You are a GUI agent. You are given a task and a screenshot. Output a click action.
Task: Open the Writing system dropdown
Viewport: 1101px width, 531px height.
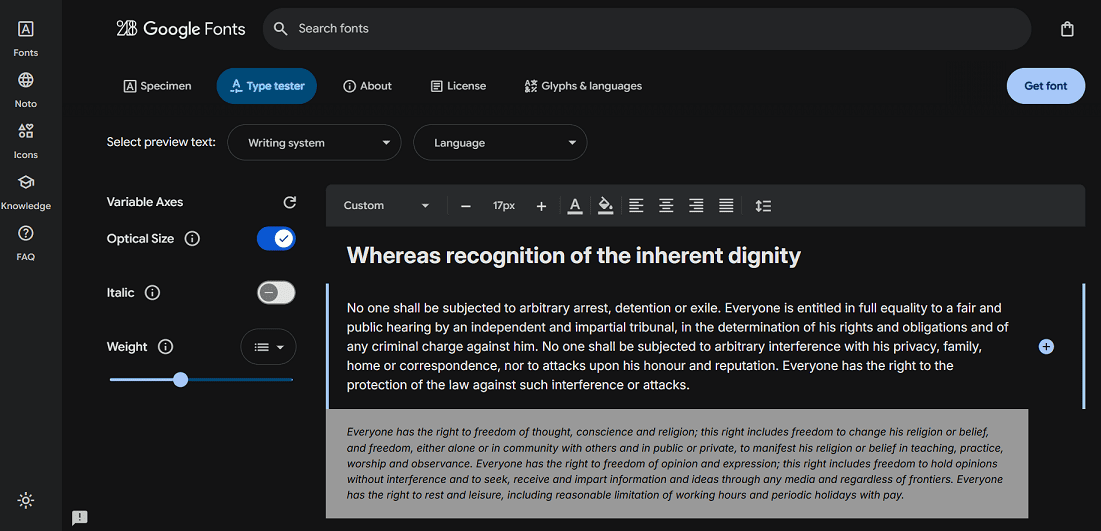tap(314, 143)
